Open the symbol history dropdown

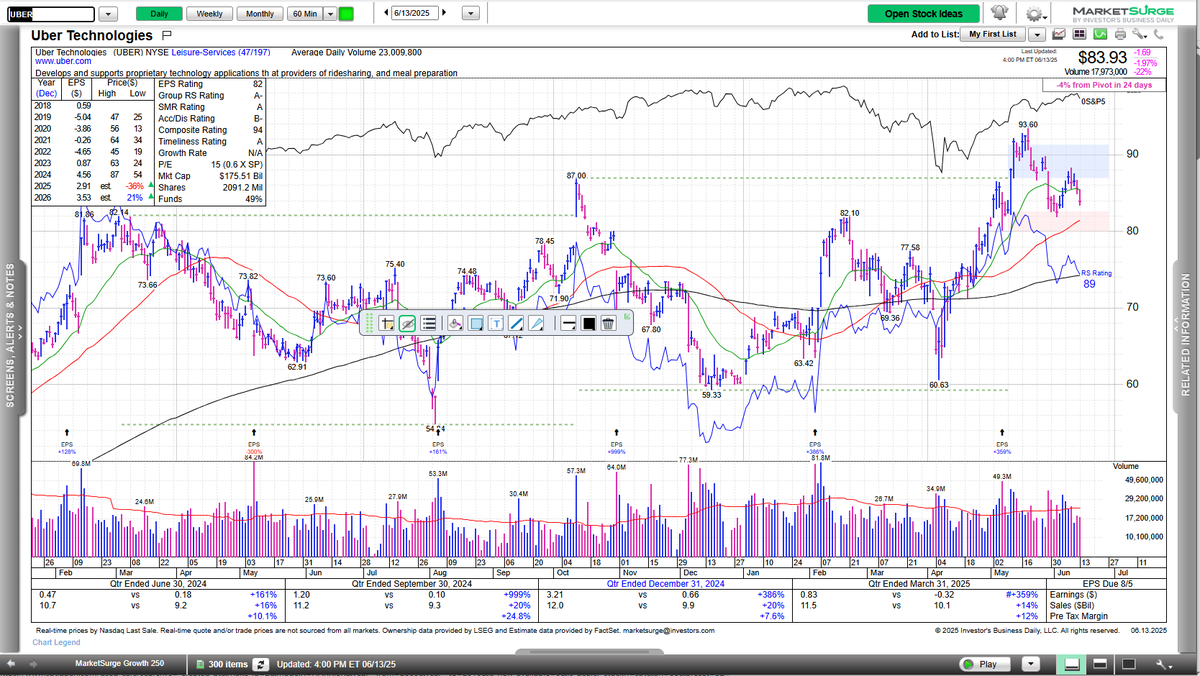tap(108, 14)
